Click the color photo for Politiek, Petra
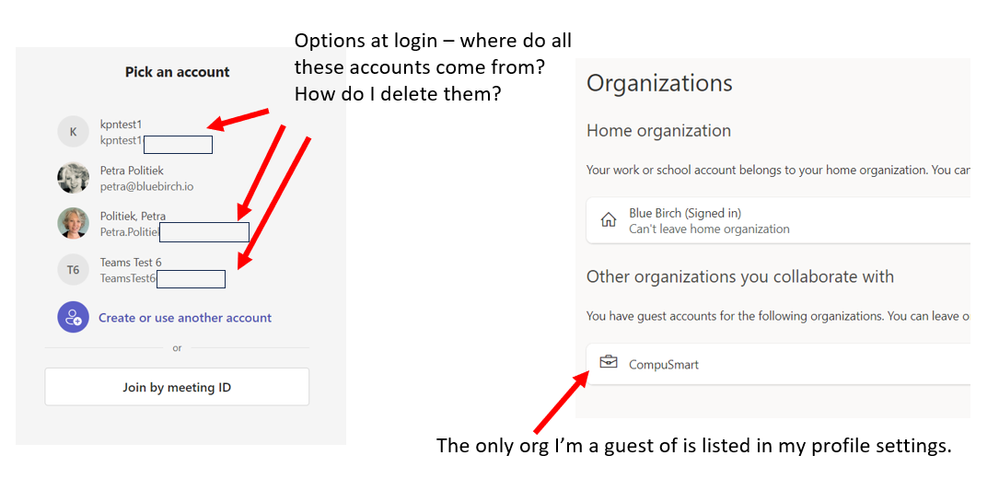Screen dimensions: 999x493 click(x=72, y=223)
